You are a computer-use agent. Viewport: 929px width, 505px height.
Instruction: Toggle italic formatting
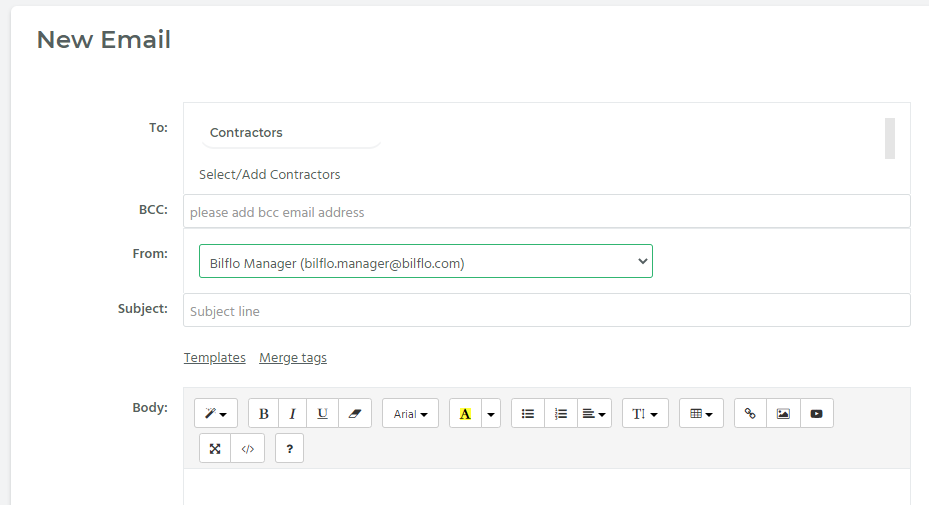292,413
